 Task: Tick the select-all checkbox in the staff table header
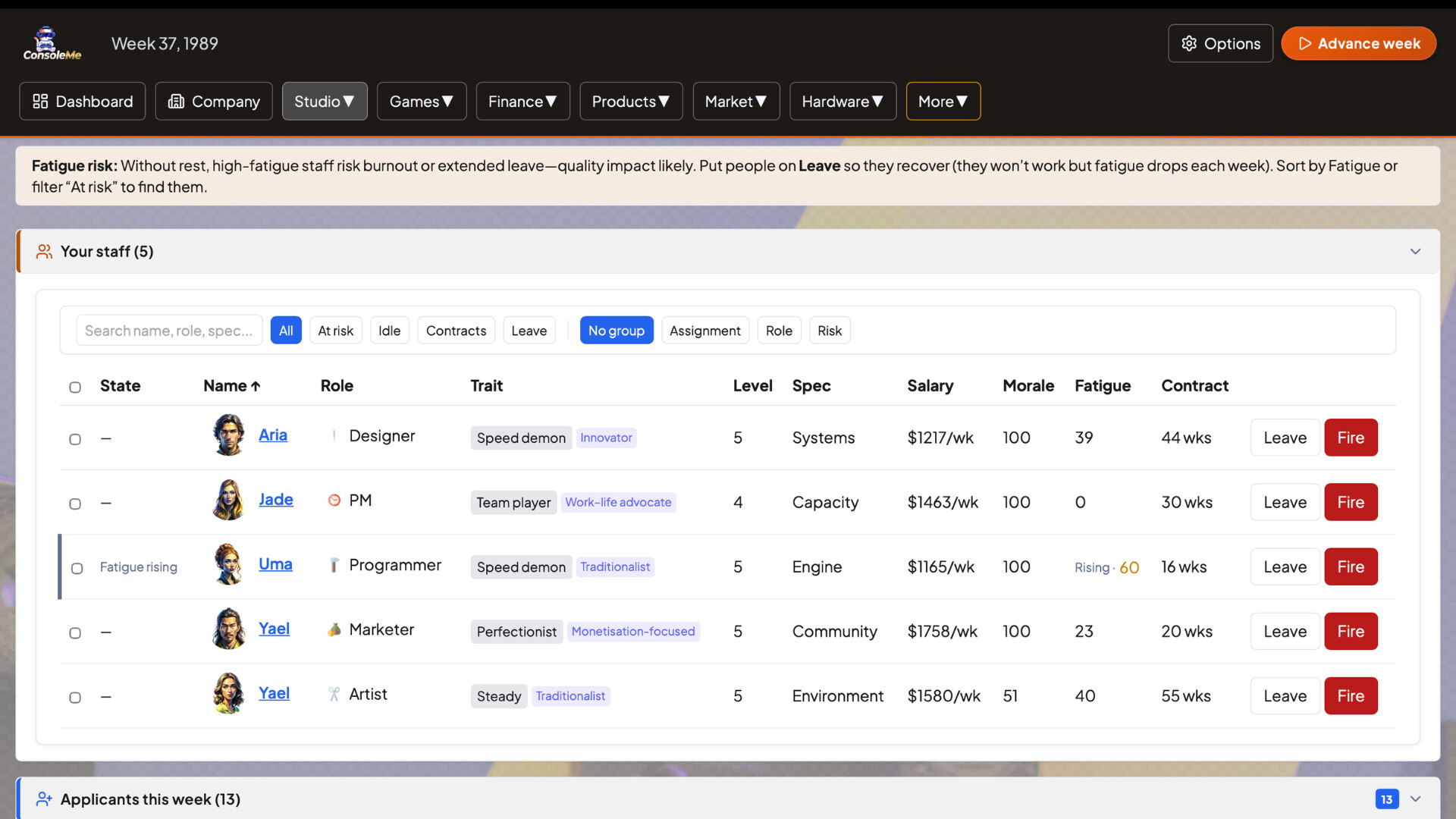75,387
